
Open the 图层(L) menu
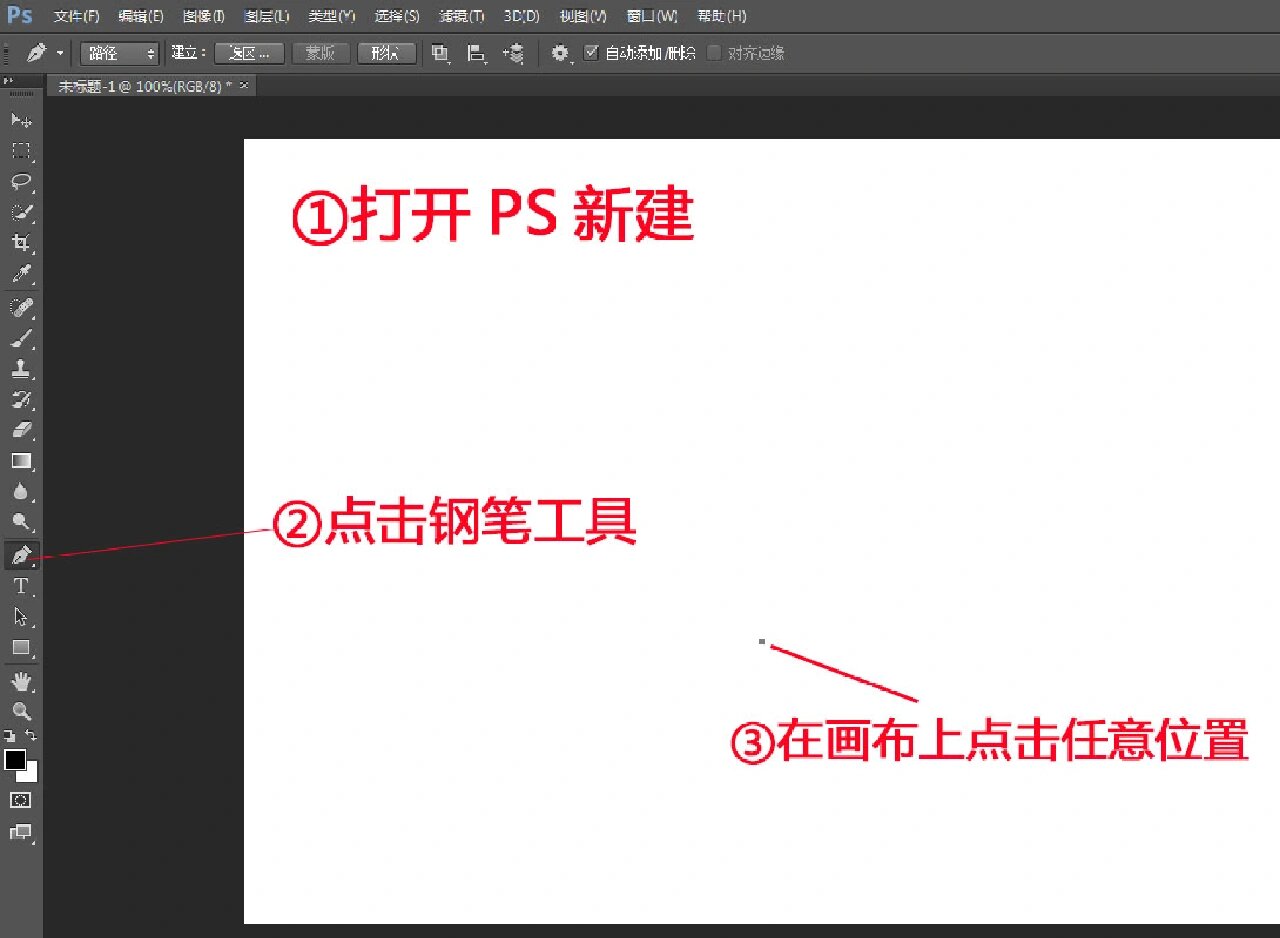[x=267, y=16]
